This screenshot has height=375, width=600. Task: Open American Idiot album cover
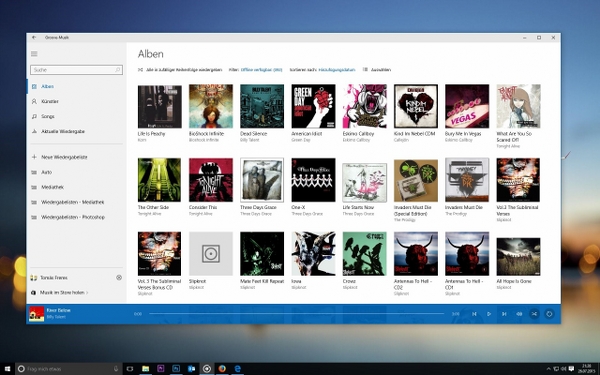point(313,106)
